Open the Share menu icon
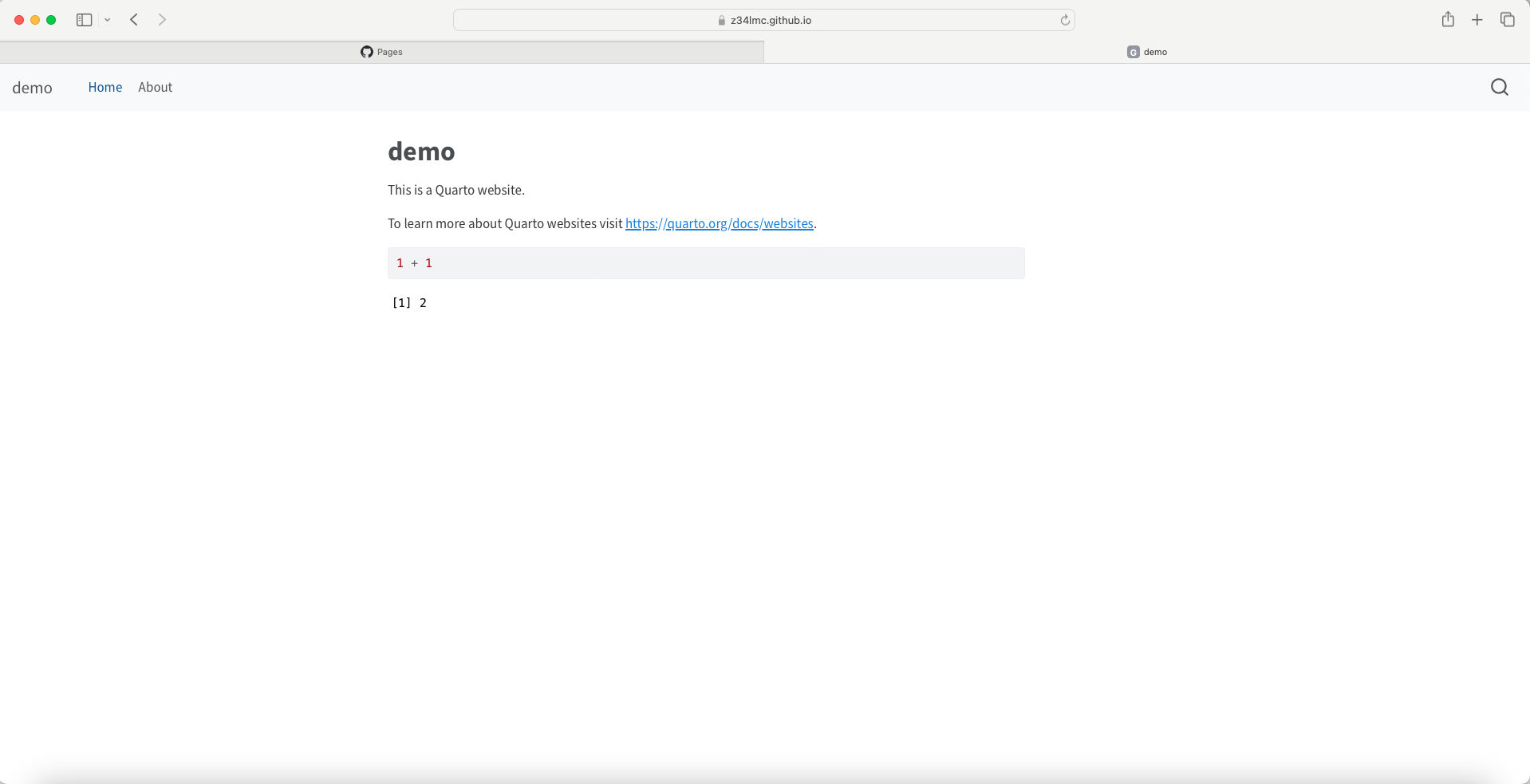This screenshot has height=784, width=1530. 1448,20
